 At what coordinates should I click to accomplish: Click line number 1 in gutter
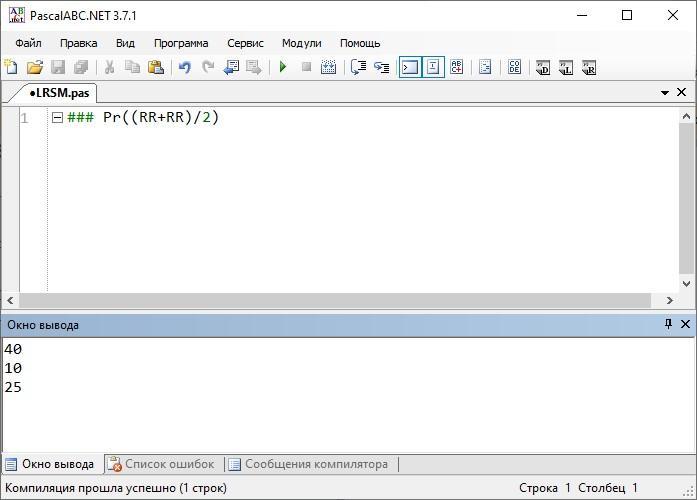pyautogui.click(x=24, y=118)
